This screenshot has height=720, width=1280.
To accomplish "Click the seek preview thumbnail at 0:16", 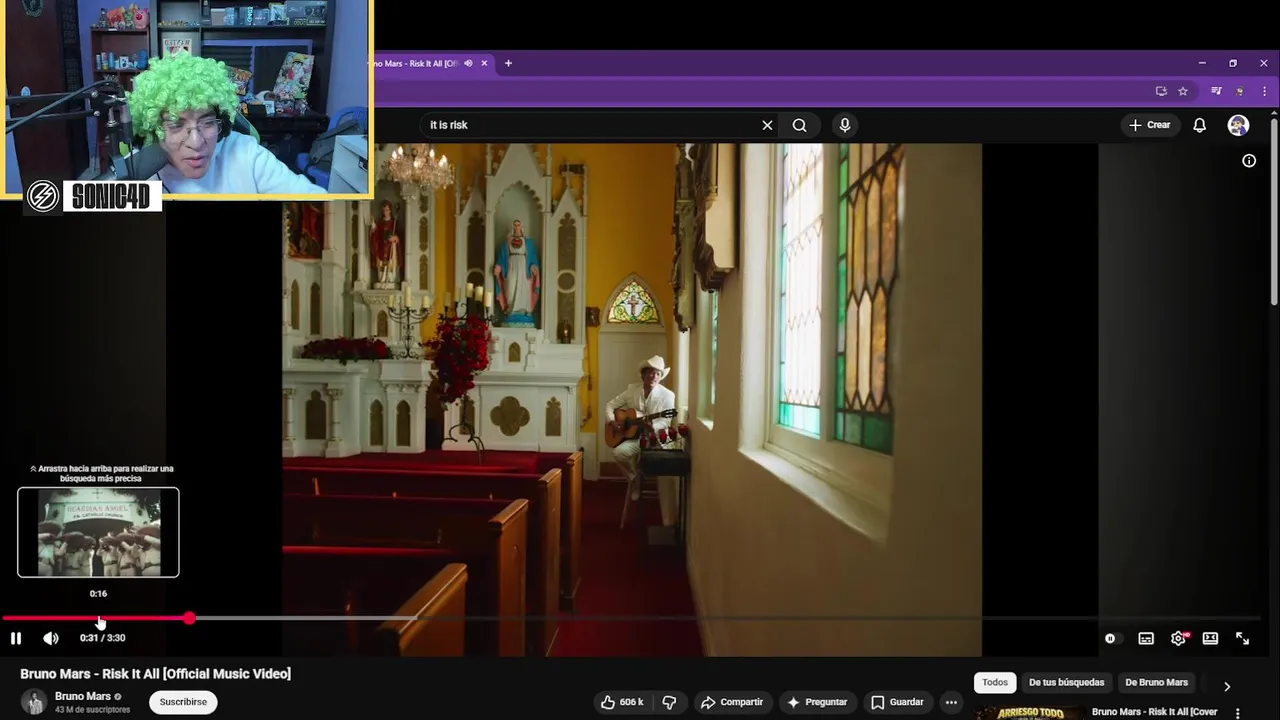I will [x=98, y=533].
